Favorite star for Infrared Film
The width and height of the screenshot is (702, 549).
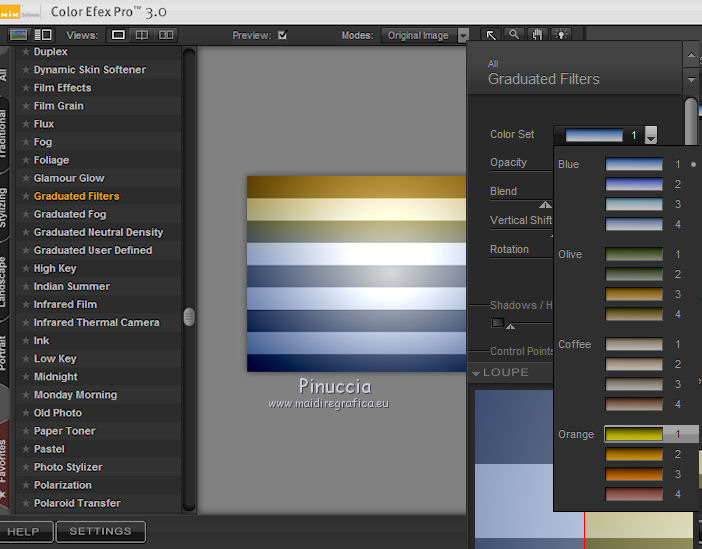click(x=26, y=305)
